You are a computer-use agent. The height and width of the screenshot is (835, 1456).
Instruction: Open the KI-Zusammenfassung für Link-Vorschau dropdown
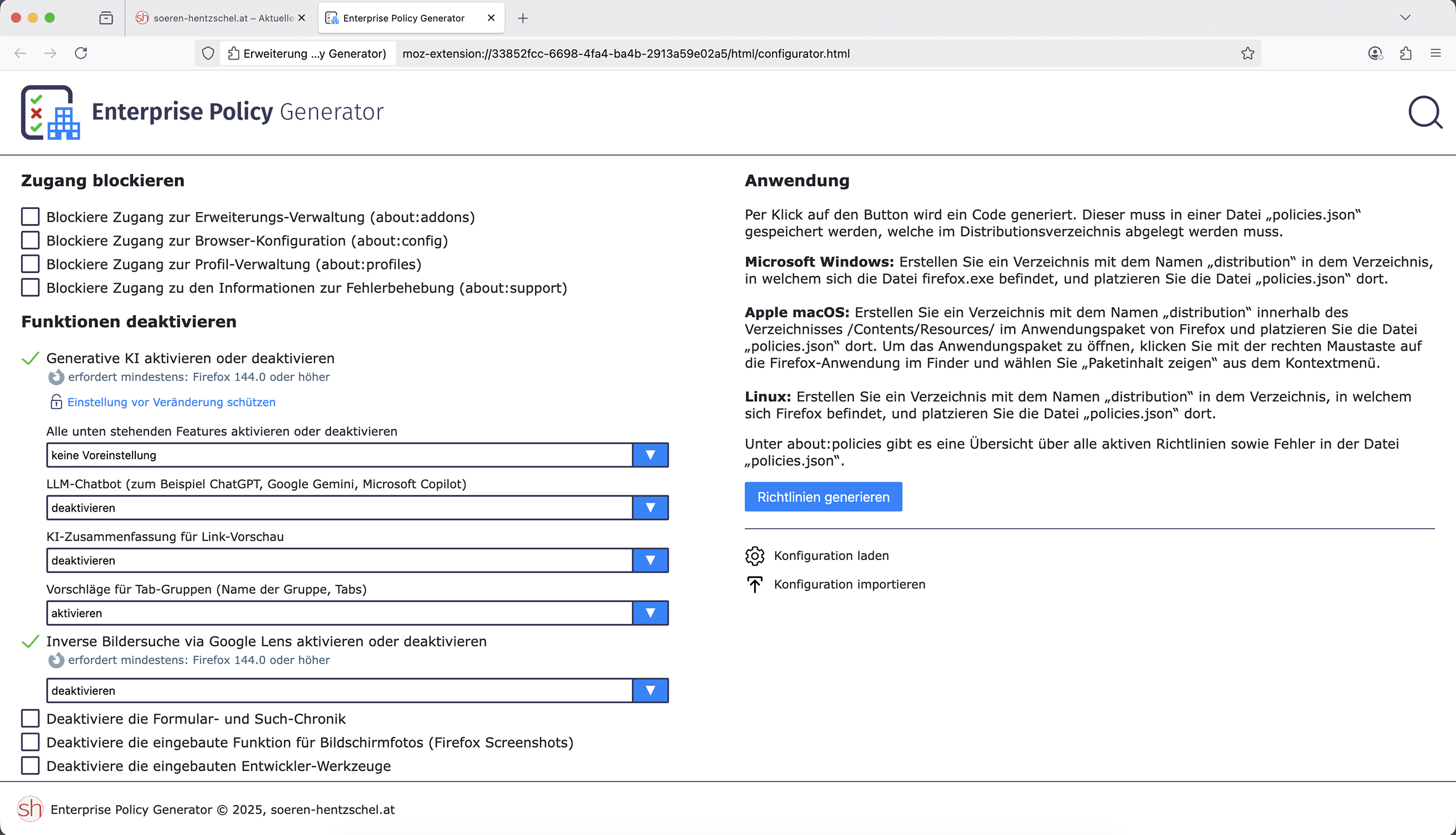tap(357, 561)
